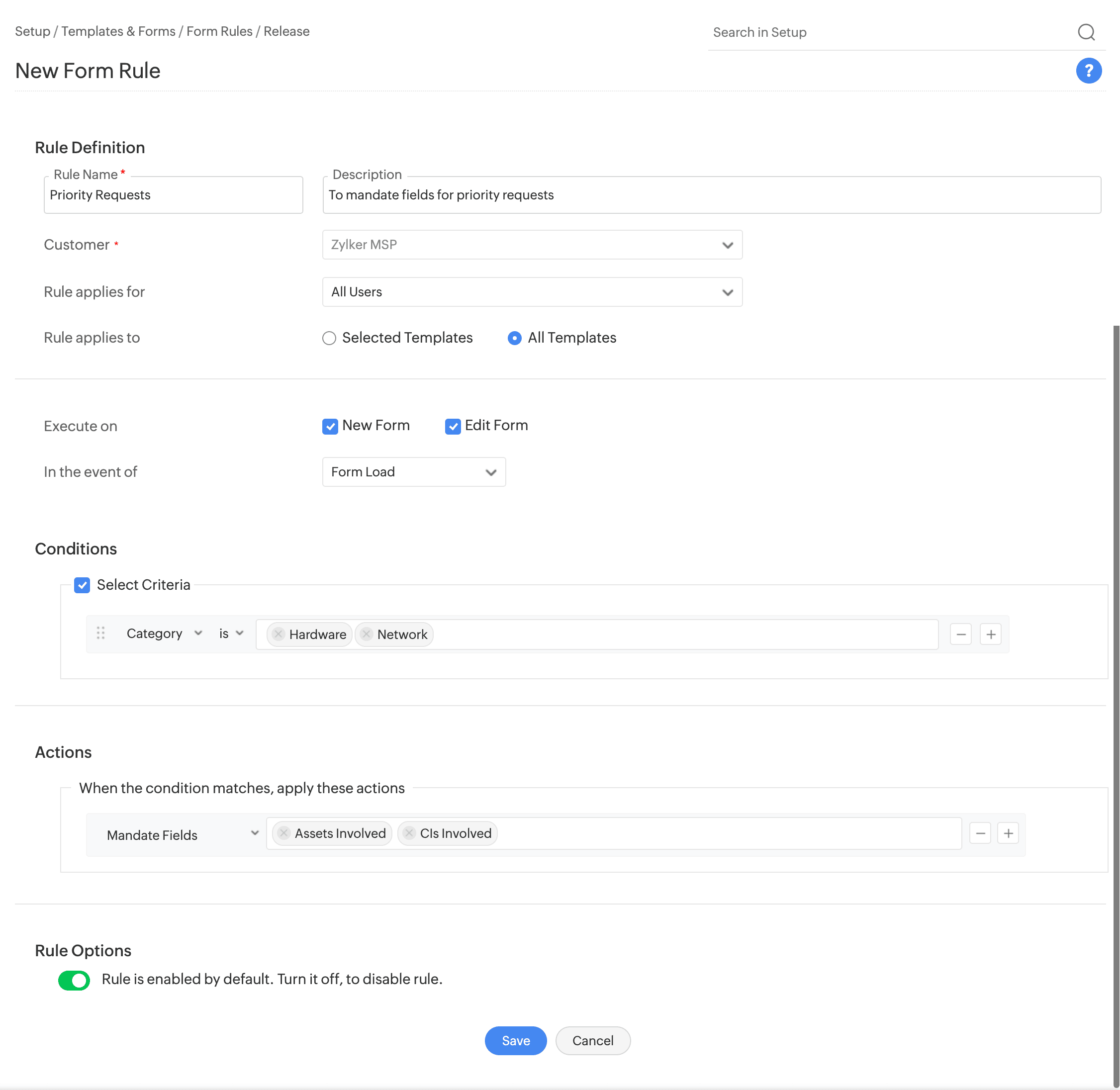The width and height of the screenshot is (1120, 1090).
Task: Delete the Category criteria row with minus
Action: (960, 635)
